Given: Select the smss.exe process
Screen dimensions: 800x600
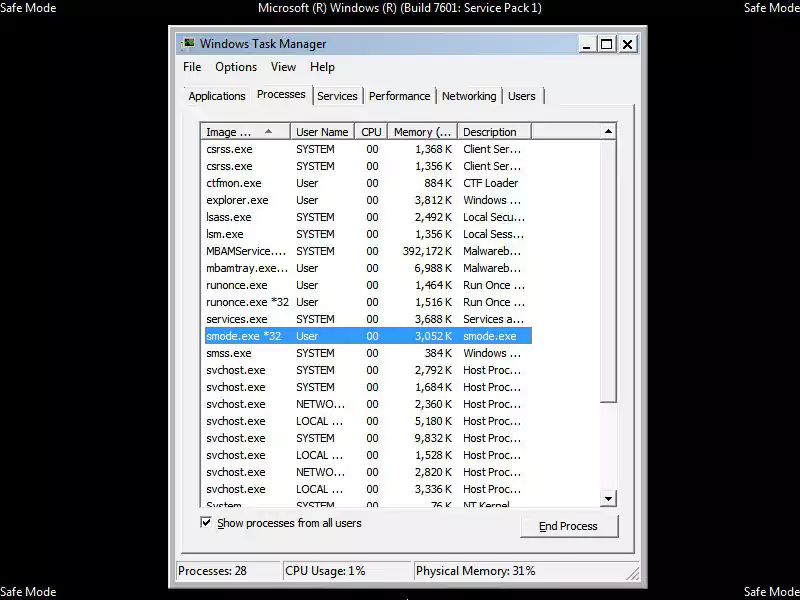Looking at the screenshot, I should coord(366,353).
